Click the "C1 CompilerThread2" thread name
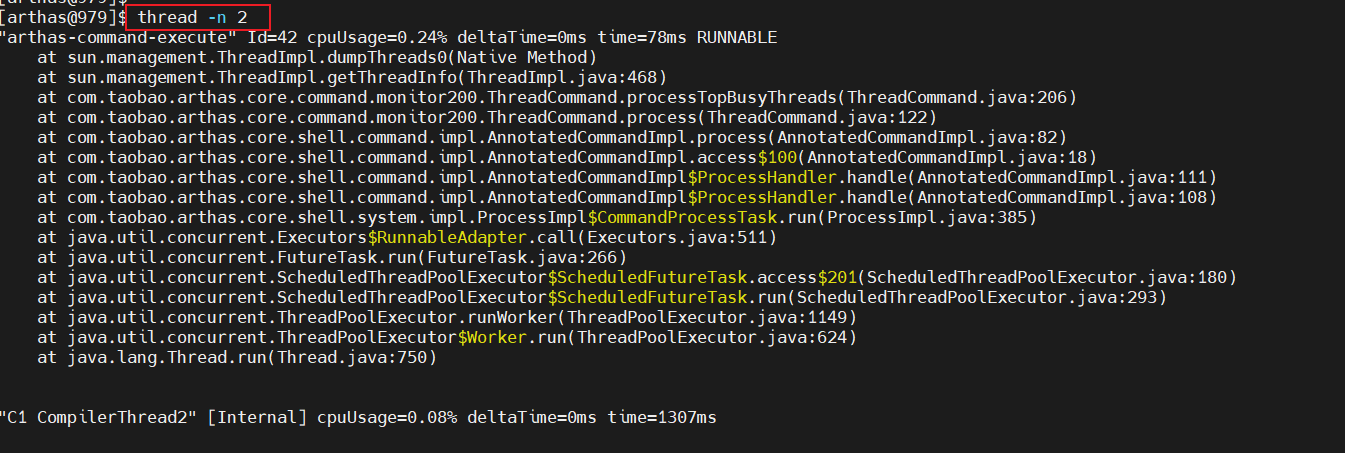This screenshot has width=1345, height=453. point(99,418)
